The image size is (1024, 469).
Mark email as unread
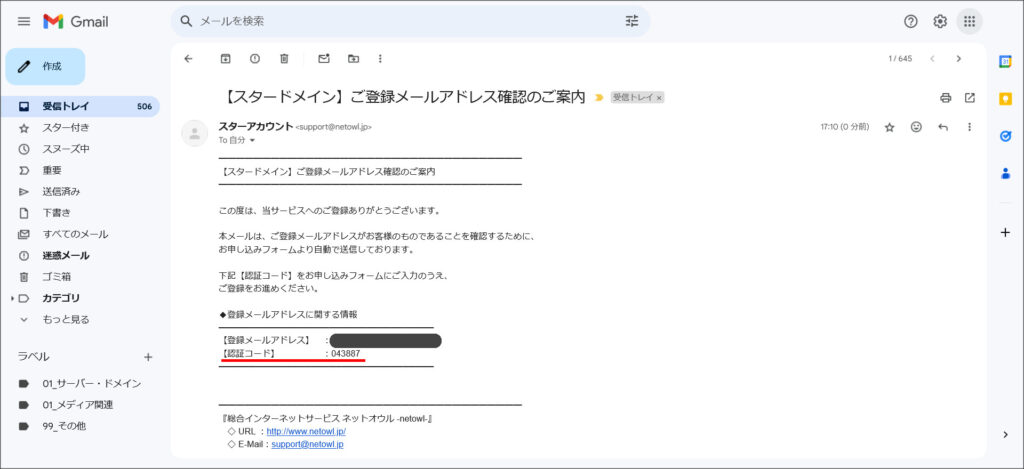[x=324, y=59]
